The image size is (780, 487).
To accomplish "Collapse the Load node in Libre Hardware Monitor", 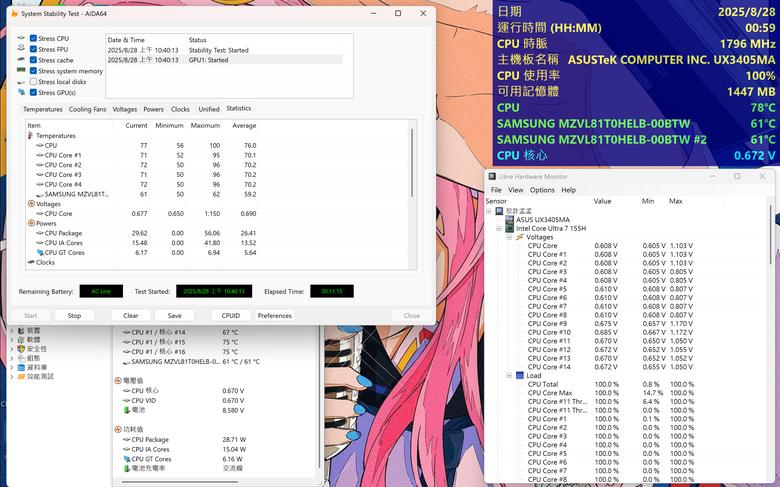I will pyautogui.click(x=509, y=376).
